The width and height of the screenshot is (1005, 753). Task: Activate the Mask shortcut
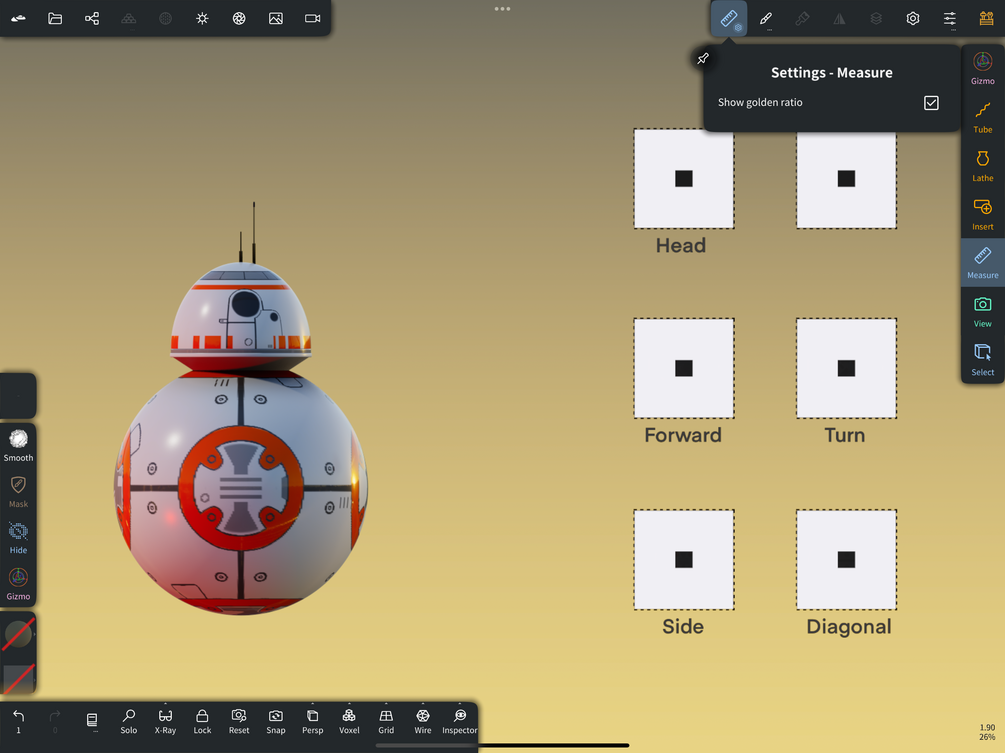point(18,492)
